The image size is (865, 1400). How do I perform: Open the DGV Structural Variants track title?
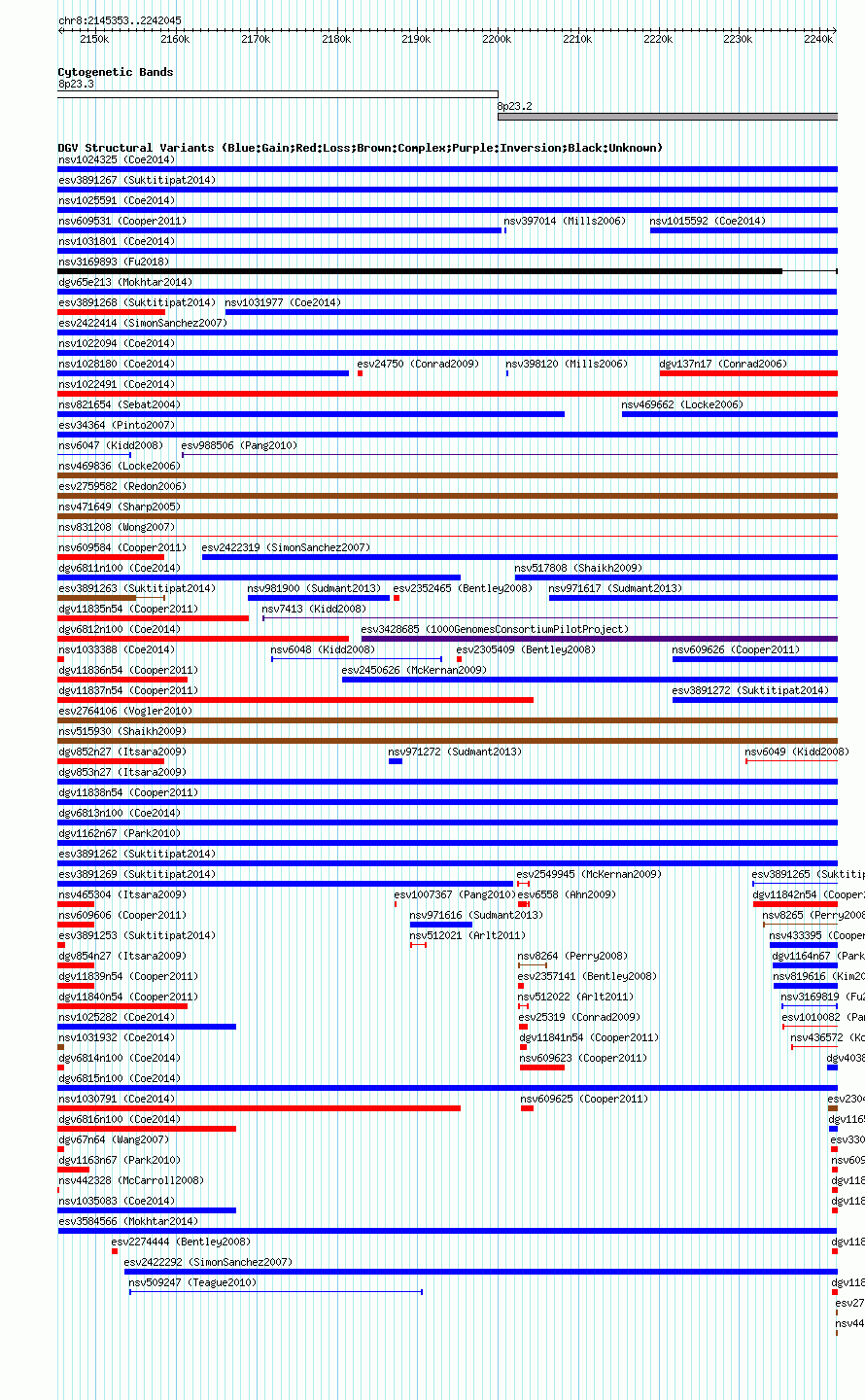point(361,148)
